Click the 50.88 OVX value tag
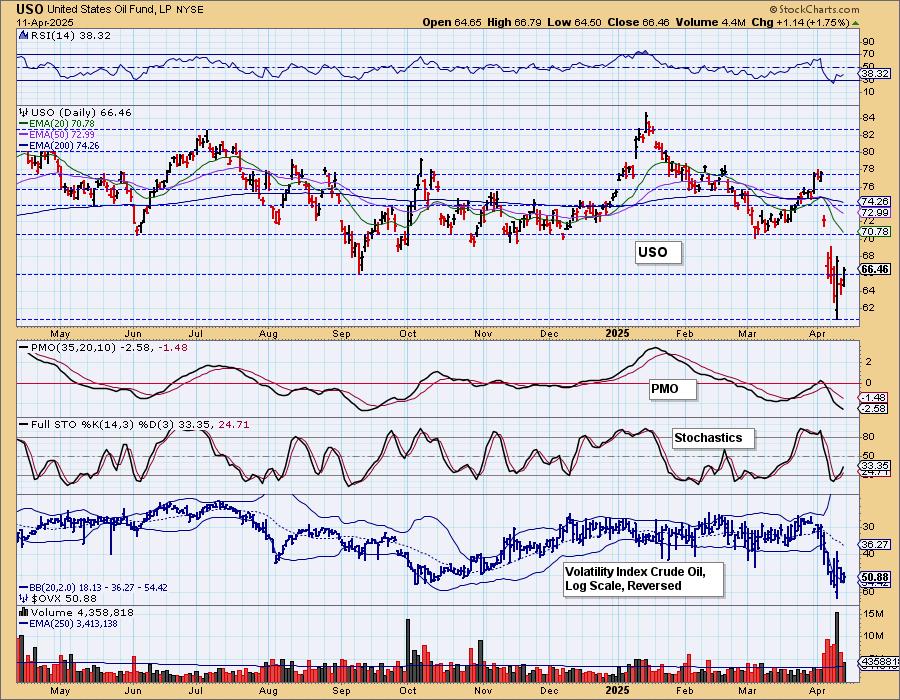The width and height of the screenshot is (900, 700). 876,577
